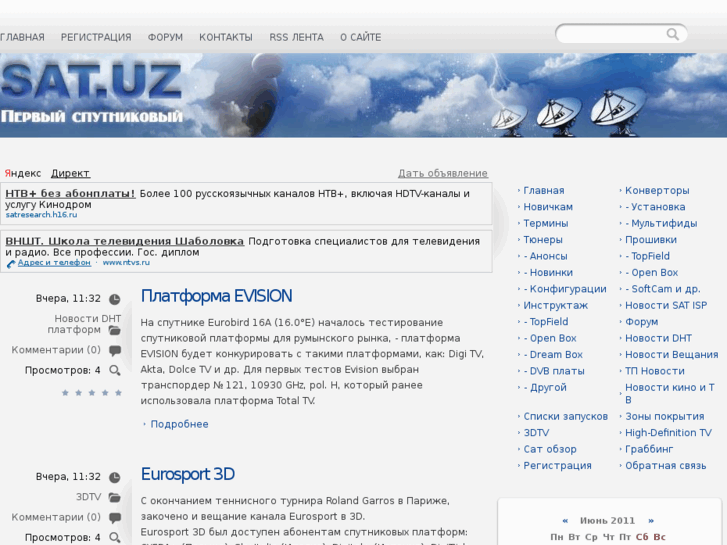This screenshot has height=545, width=727.
Task: Open Новости SAT ISP in sidebar
Action: pos(666,305)
